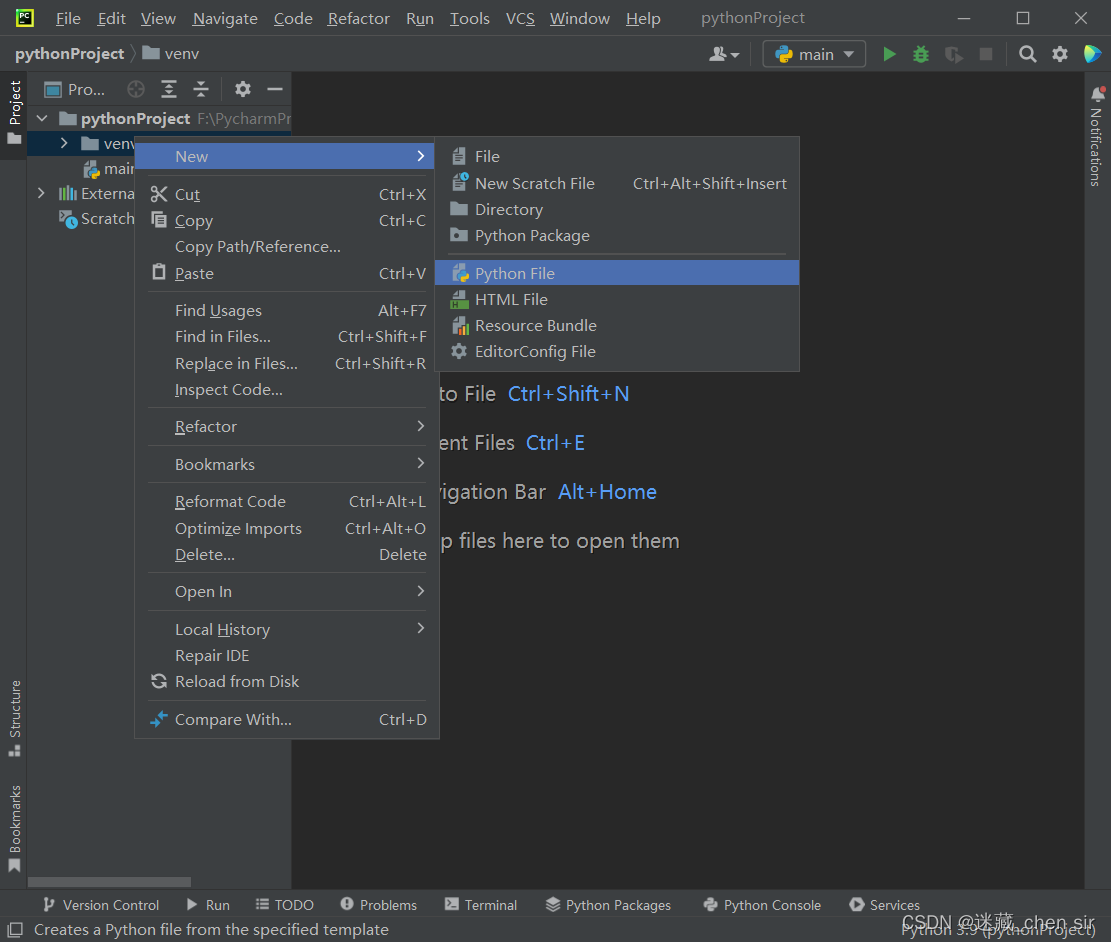Choose Resource Bundle in New submenu
The width and height of the screenshot is (1111, 942).
point(617,325)
